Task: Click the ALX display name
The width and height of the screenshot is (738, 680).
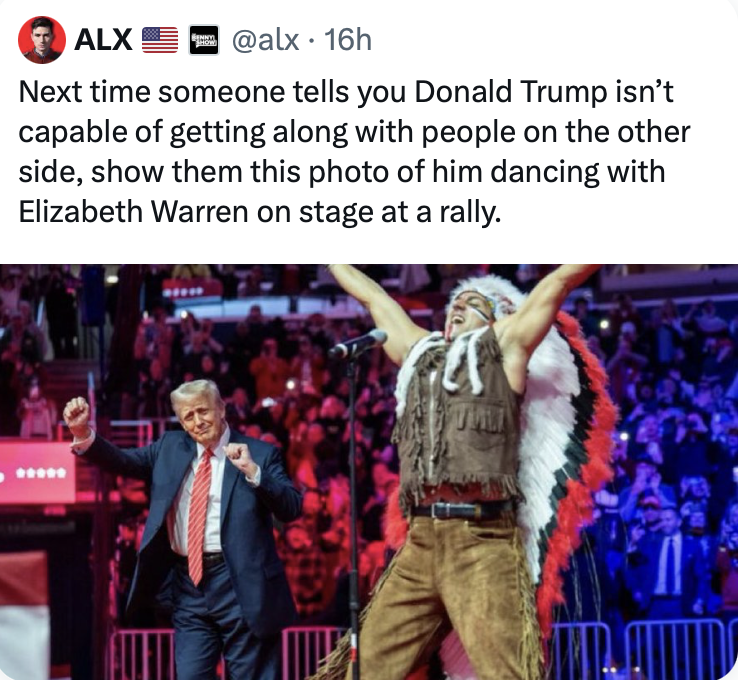Action: click(x=103, y=40)
